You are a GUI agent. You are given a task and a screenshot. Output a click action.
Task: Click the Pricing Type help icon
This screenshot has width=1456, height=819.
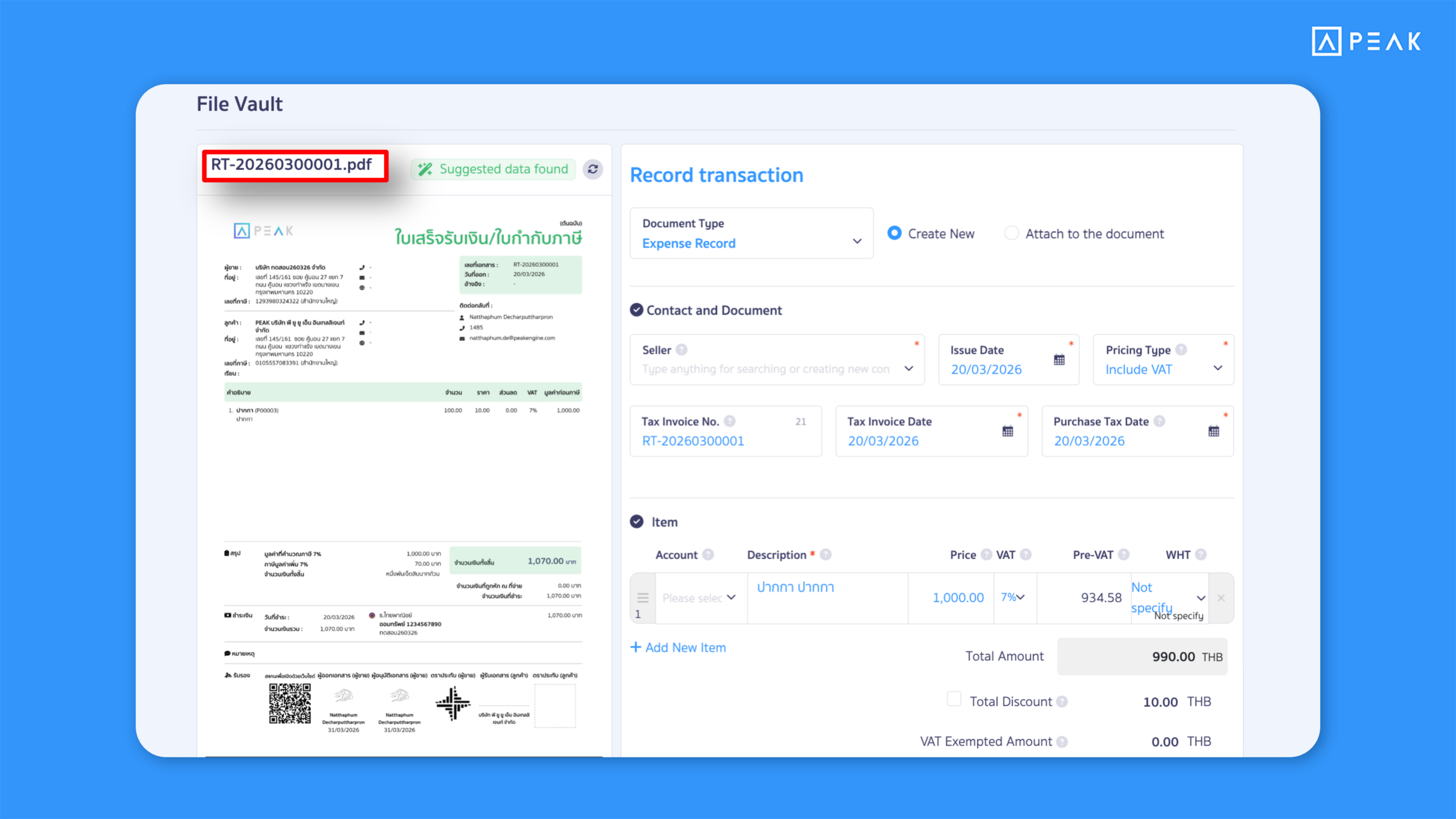tap(1182, 350)
